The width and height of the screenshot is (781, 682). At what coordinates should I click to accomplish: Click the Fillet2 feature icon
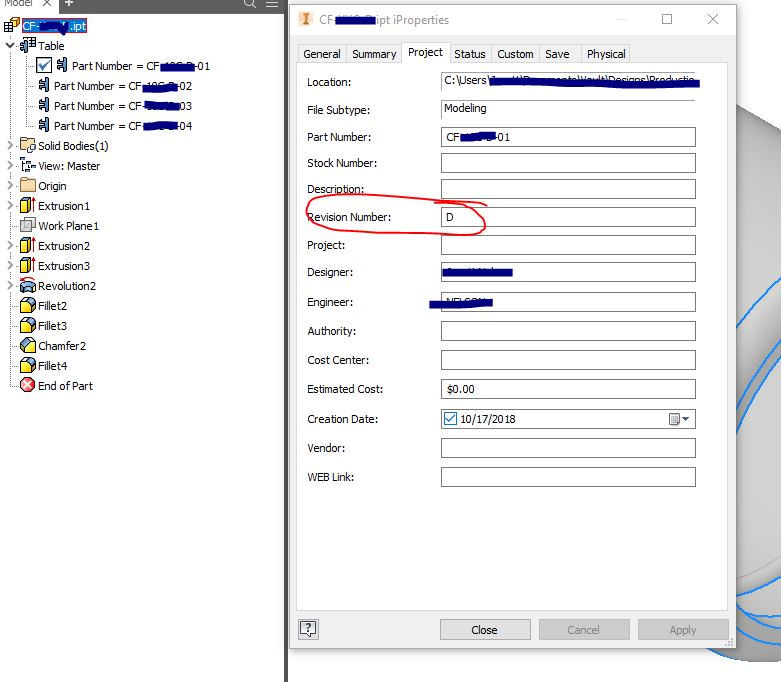(27, 305)
